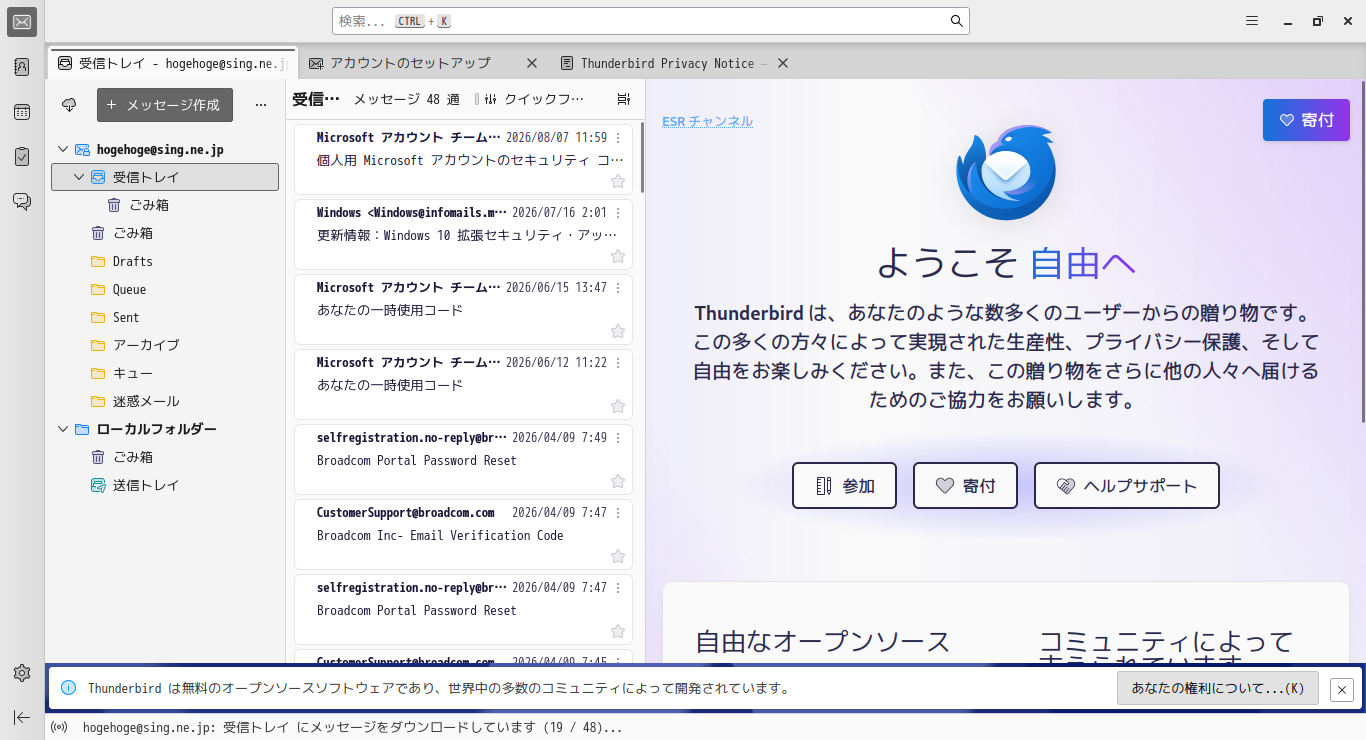Open the Chat space
Image resolution: width=1366 pixels, height=740 pixels.
(22, 201)
